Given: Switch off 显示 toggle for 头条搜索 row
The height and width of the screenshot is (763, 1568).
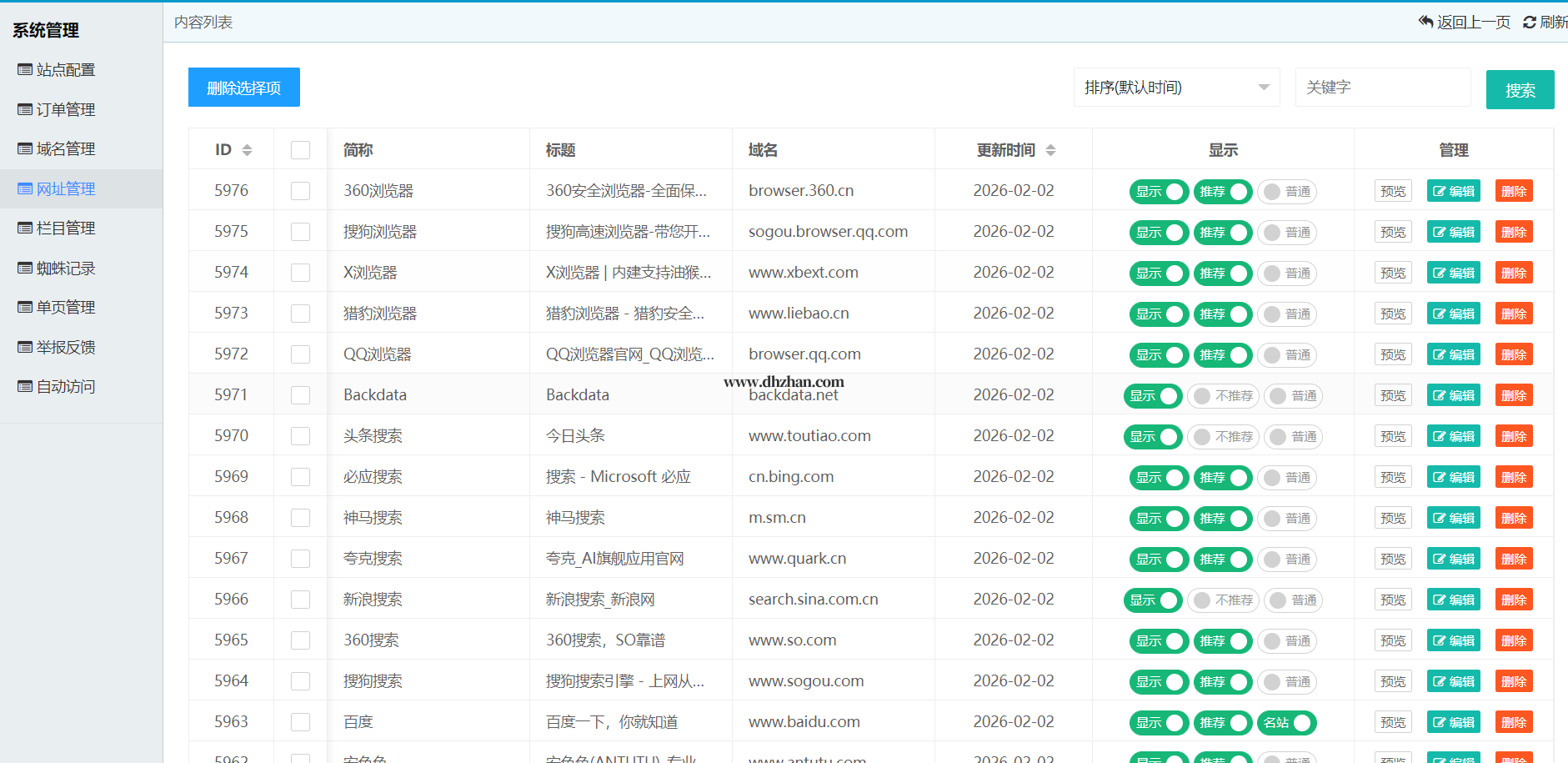Looking at the screenshot, I should click(1152, 437).
